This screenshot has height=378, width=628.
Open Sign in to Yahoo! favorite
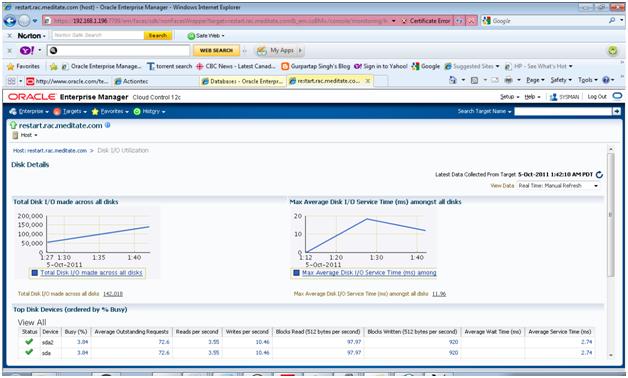[x=381, y=66]
